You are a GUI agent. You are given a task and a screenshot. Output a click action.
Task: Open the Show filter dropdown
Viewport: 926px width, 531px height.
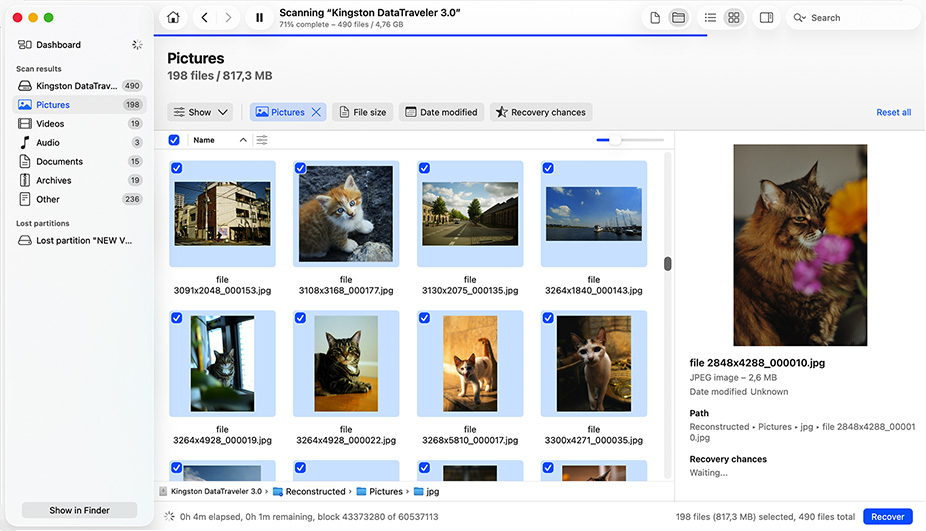(x=200, y=112)
